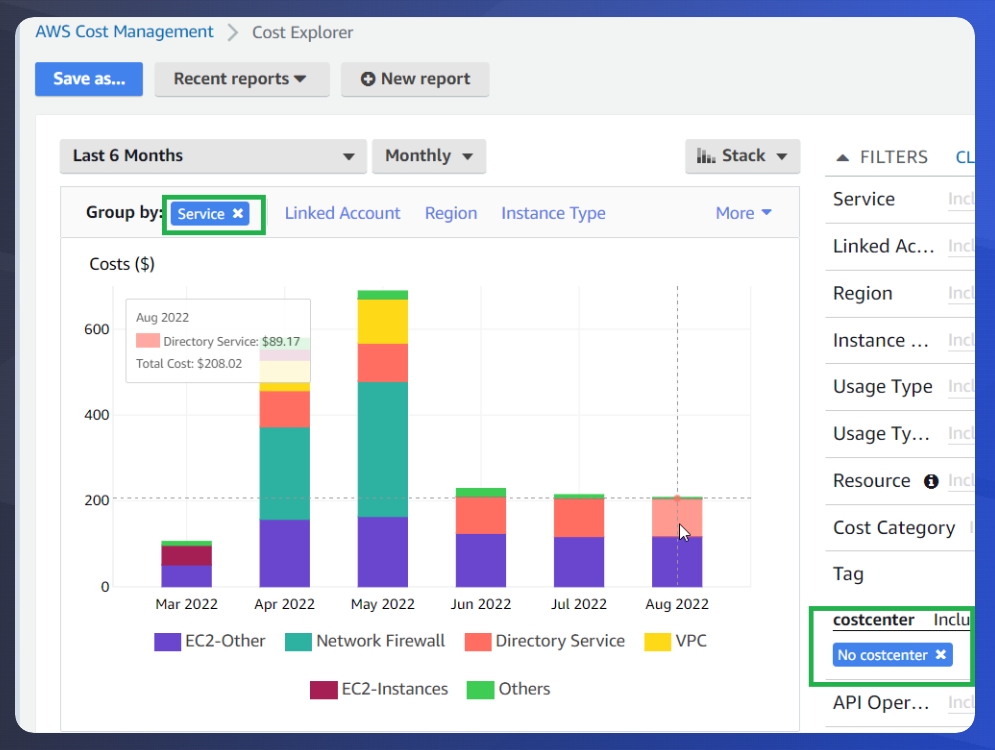Collapse the FILTERS panel arrow
The height and width of the screenshot is (750, 995).
(x=842, y=157)
